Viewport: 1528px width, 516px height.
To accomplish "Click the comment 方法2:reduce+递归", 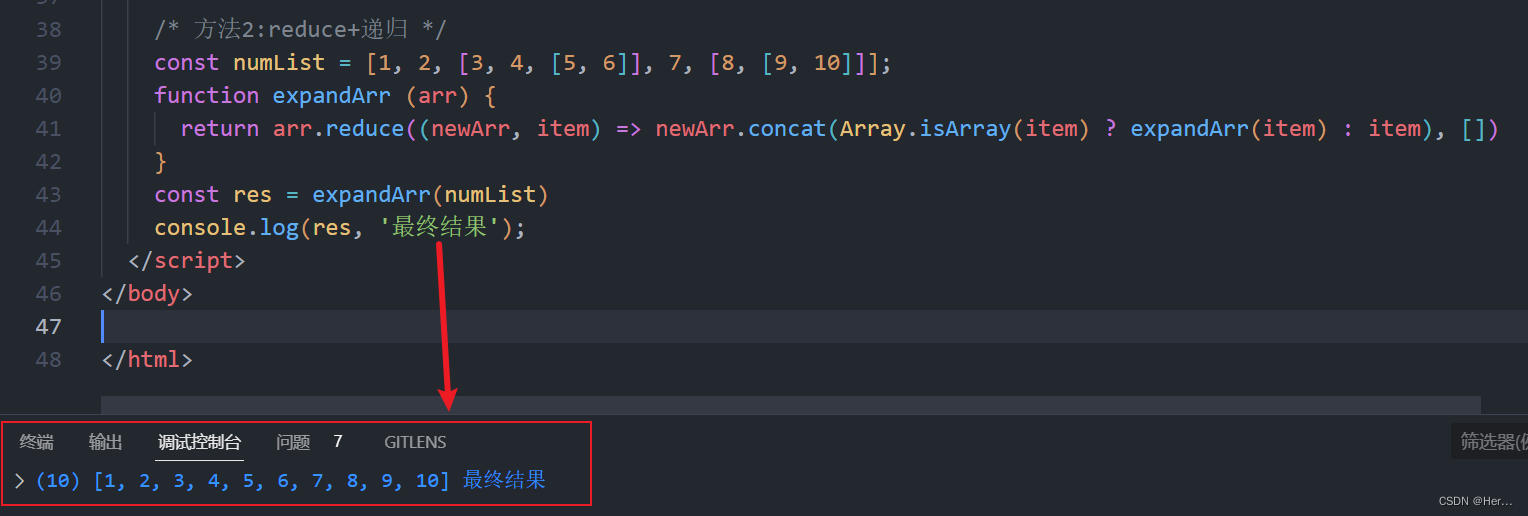I will [301, 30].
